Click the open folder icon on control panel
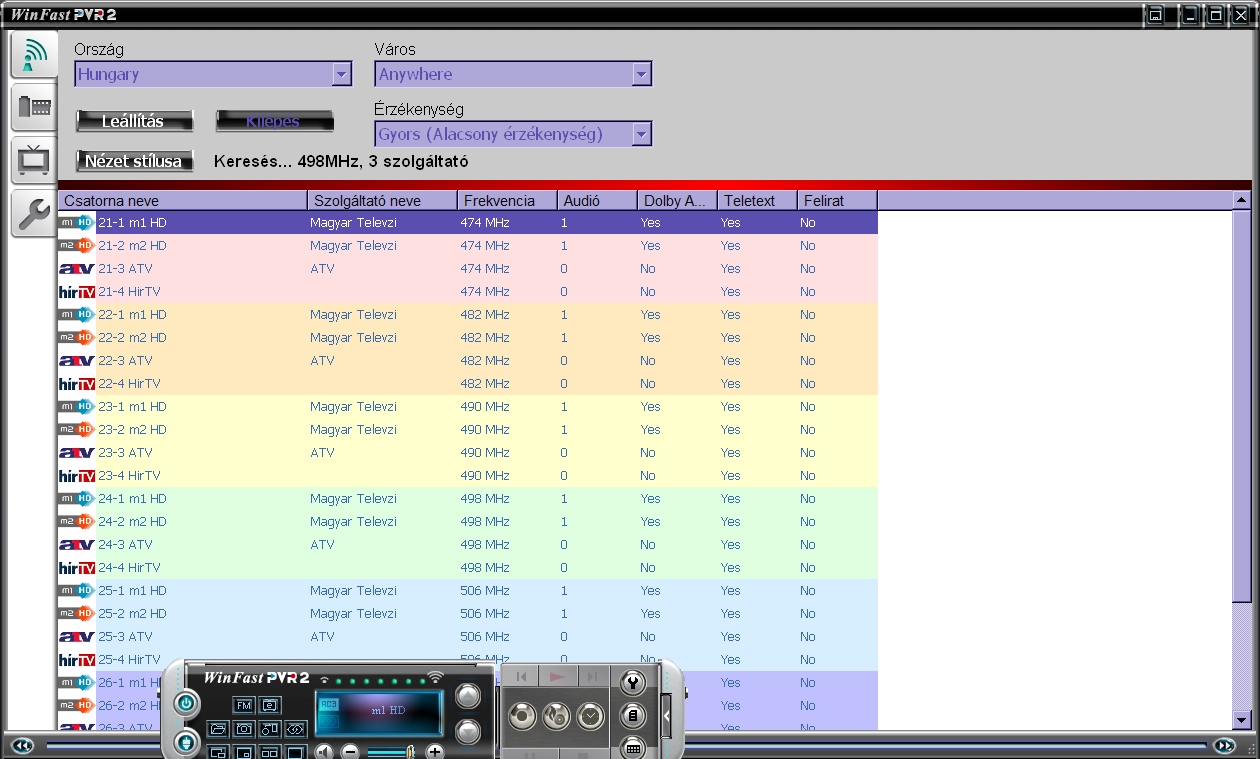This screenshot has width=1260, height=759. [218, 729]
